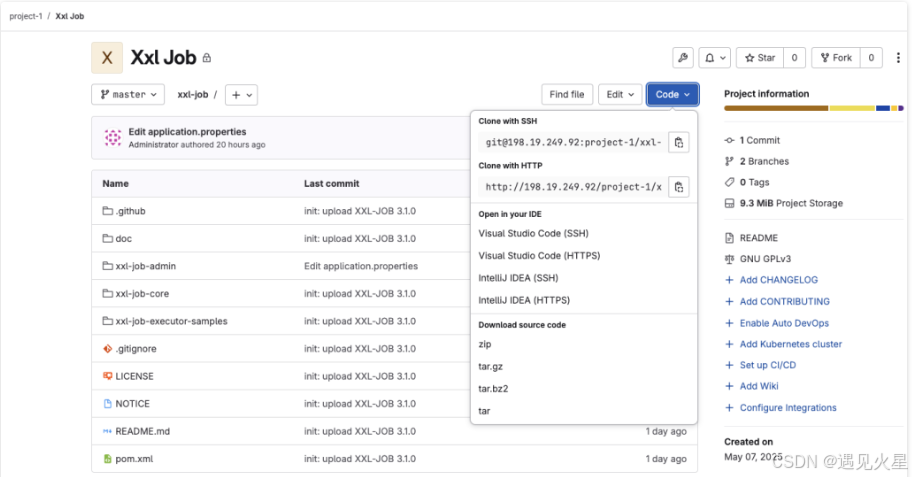Fork the Xxl Job project
The image size is (912, 477).
(836, 58)
